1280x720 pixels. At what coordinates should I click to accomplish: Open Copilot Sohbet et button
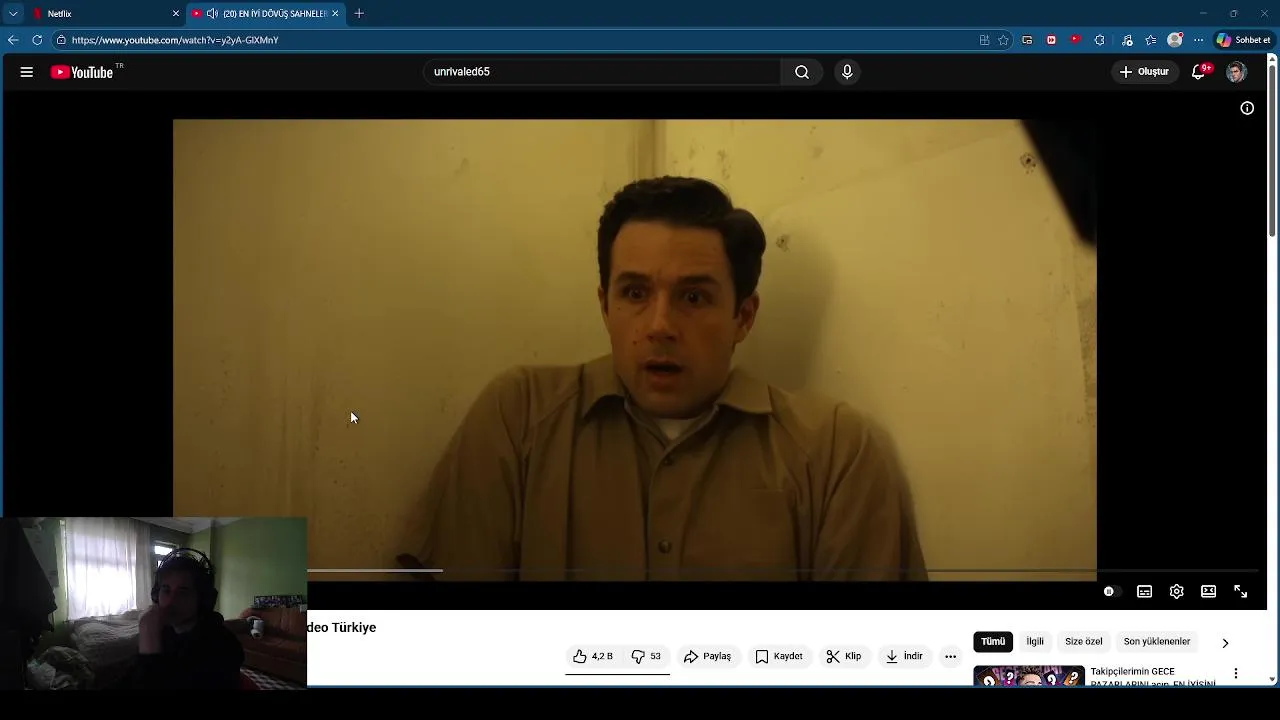(x=1244, y=40)
